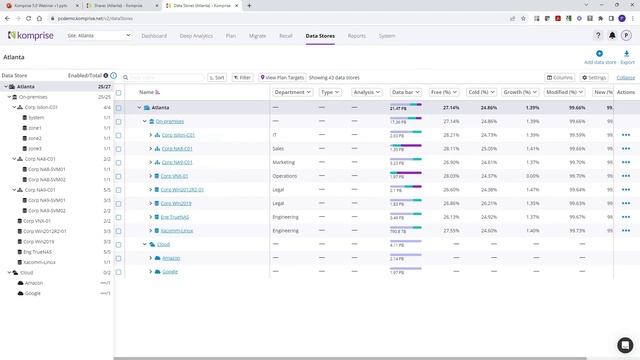Click the Komprise logo
The image size is (640, 360).
(x=31, y=36)
